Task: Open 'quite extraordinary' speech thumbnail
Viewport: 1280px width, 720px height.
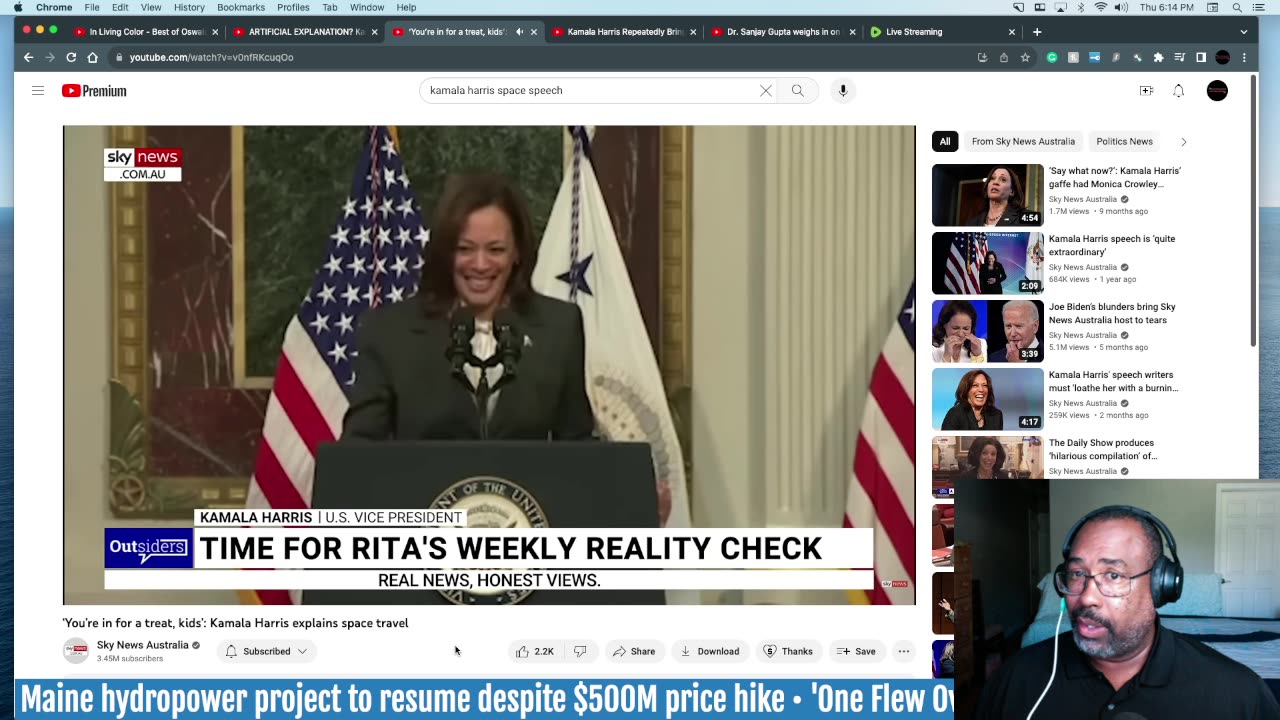Action: click(x=987, y=263)
